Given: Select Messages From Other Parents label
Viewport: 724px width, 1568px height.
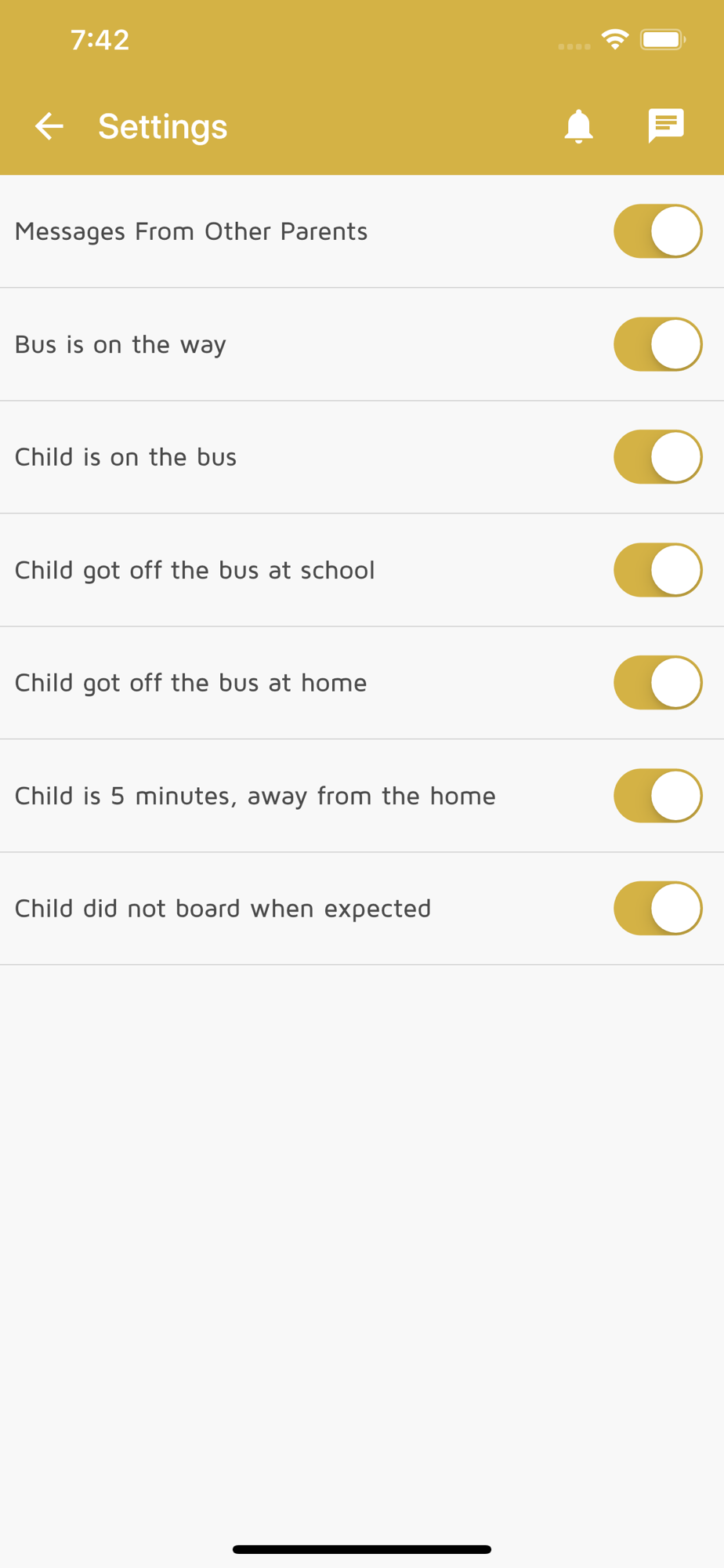Looking at the screenshot, I should pyautogui.click(x=191, y=232).
